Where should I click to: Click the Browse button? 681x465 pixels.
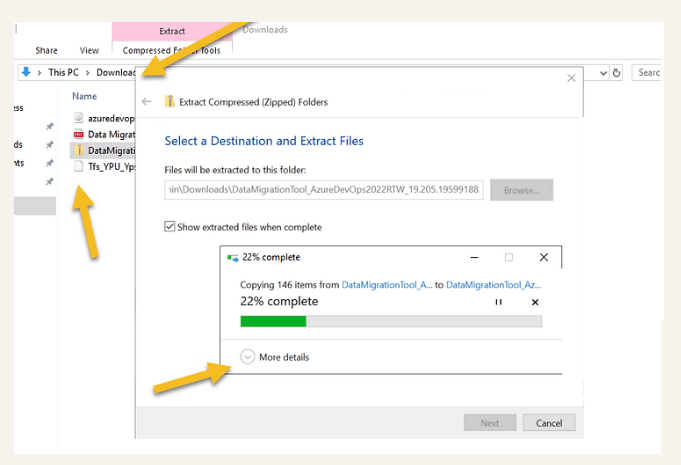522,190
